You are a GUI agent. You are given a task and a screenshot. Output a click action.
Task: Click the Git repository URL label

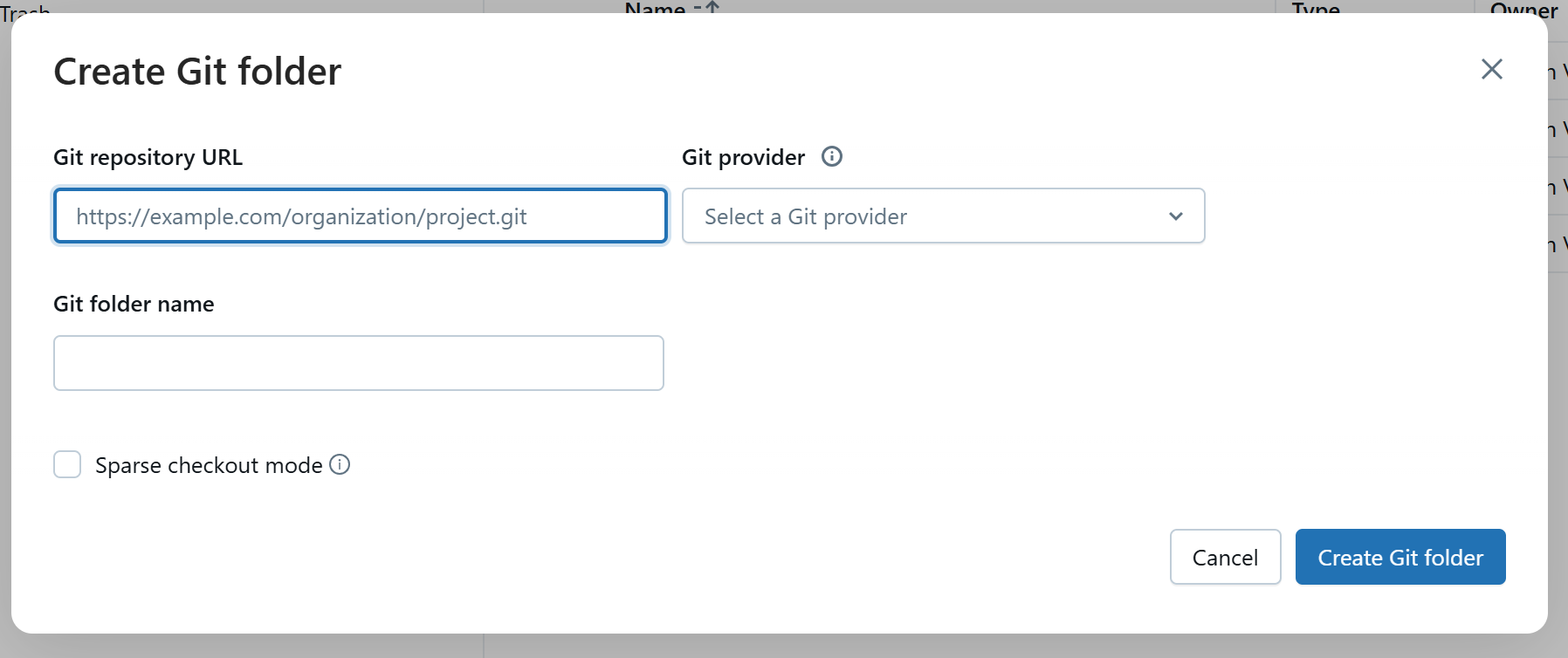(x=148, y=158)
